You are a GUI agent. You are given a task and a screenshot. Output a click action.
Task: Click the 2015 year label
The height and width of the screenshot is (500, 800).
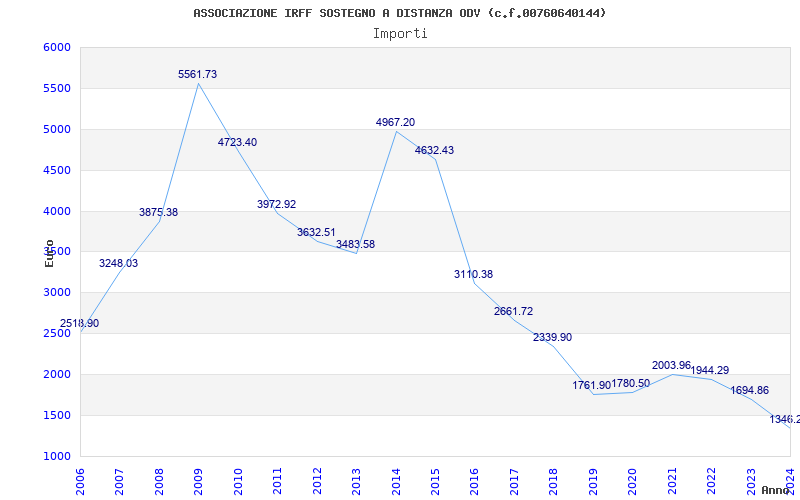(x=435, y=481)
